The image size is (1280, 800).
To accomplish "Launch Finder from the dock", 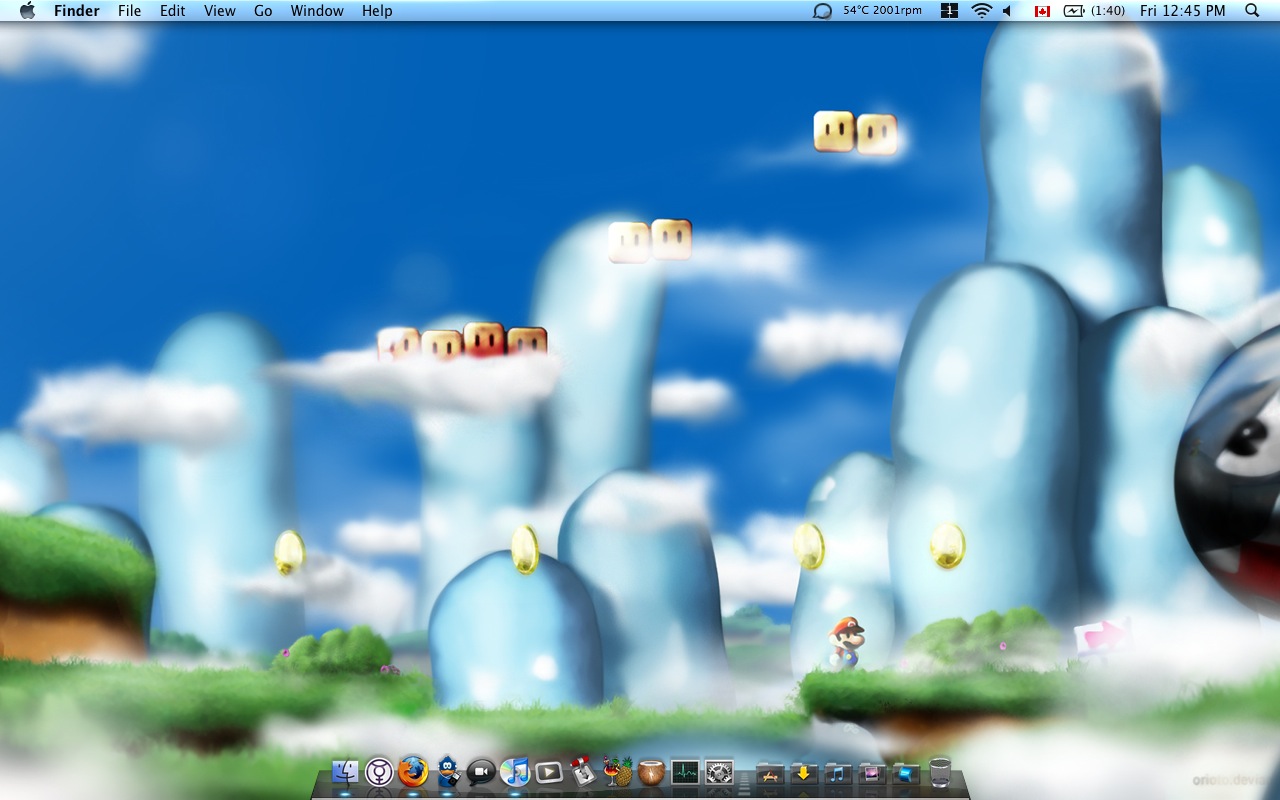I will click(x=346, y=772).
